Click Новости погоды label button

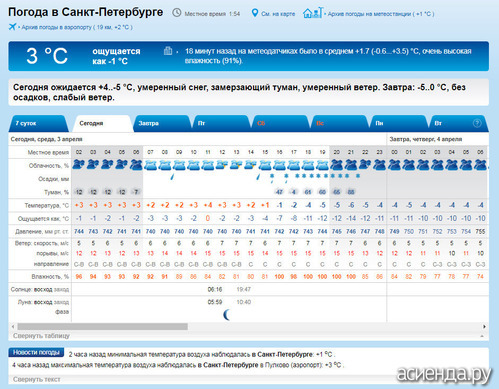[36, 353]
